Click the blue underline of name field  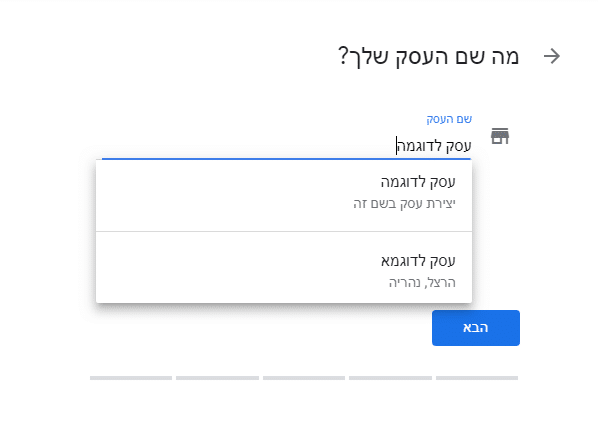coord(286,158)
